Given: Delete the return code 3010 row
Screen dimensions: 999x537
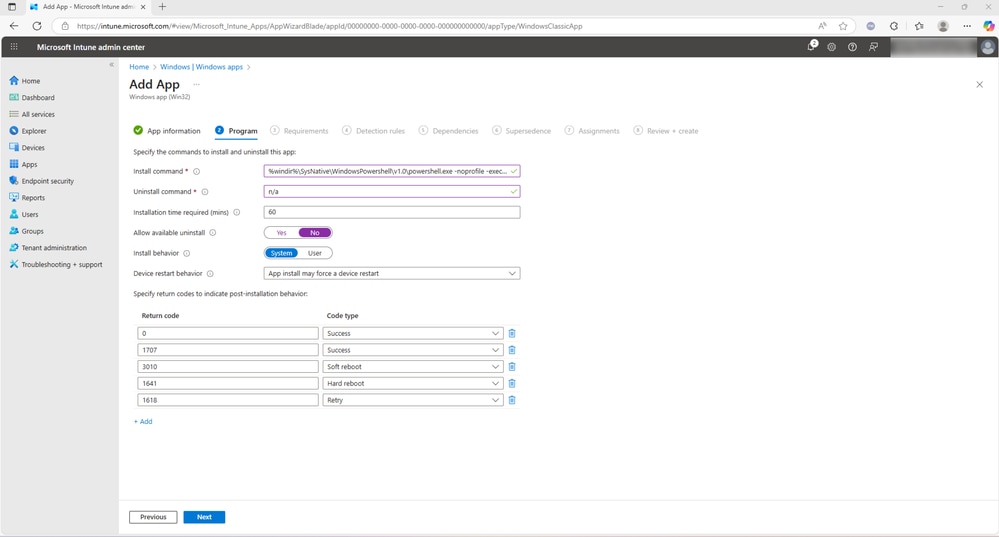Looking at the screenshot, I should pos(512,366).
